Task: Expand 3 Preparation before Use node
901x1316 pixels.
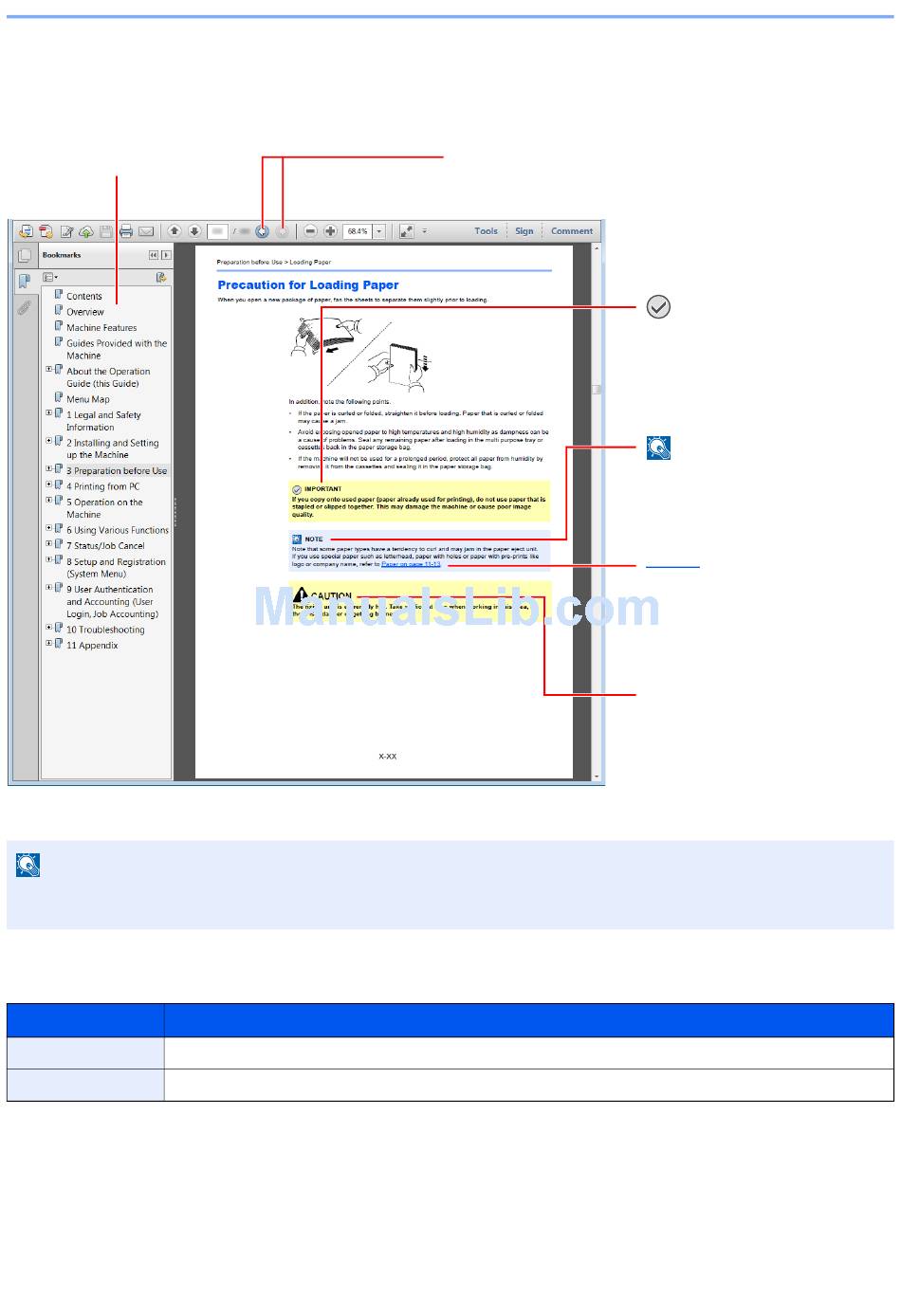Action: point(49,469)
